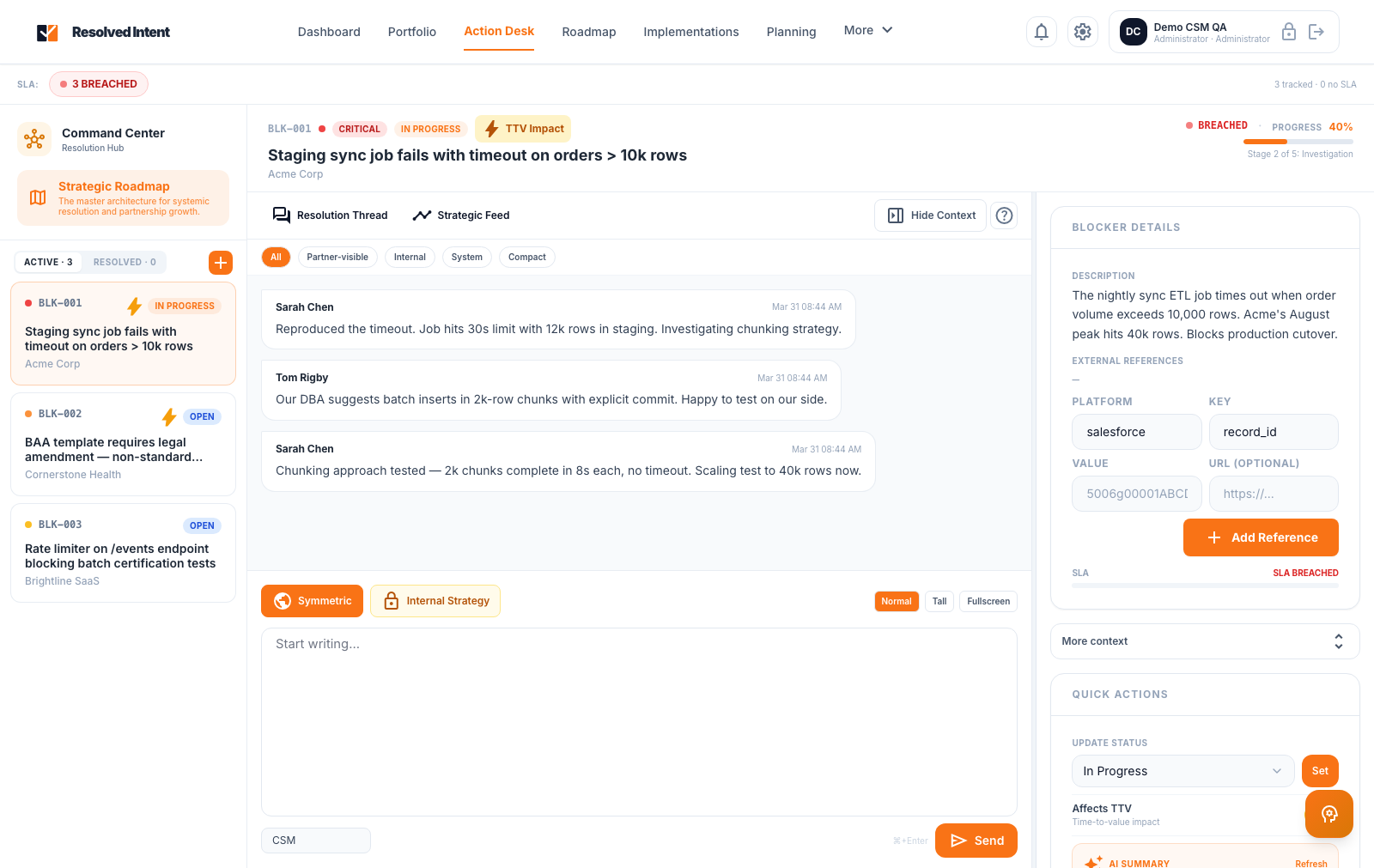Viewport: 1374px width, 868px height.
Task: Click the Command Center resolution hub icon
Action: point(34,138)
